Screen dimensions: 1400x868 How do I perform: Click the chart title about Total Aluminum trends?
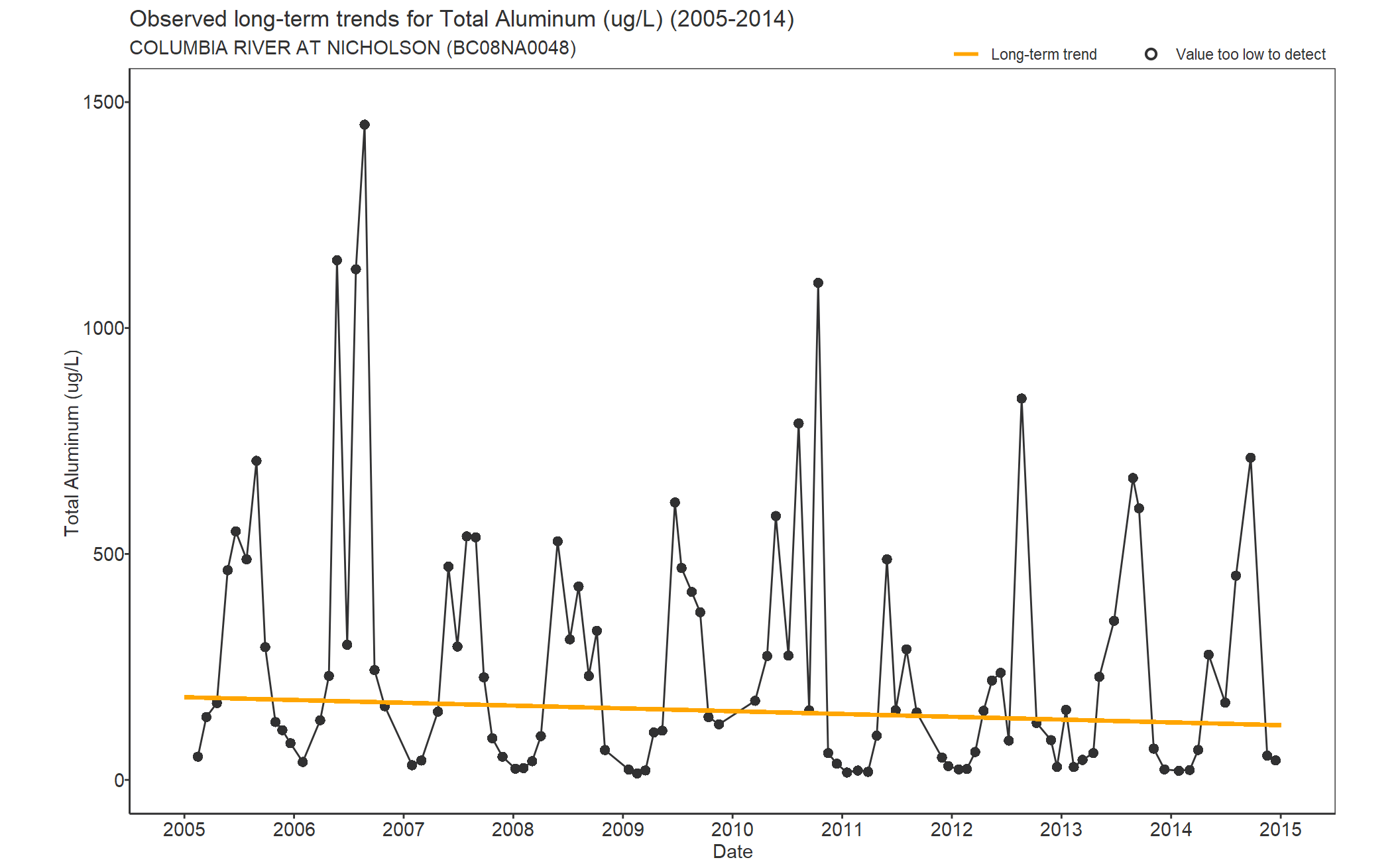click(461, 19)
